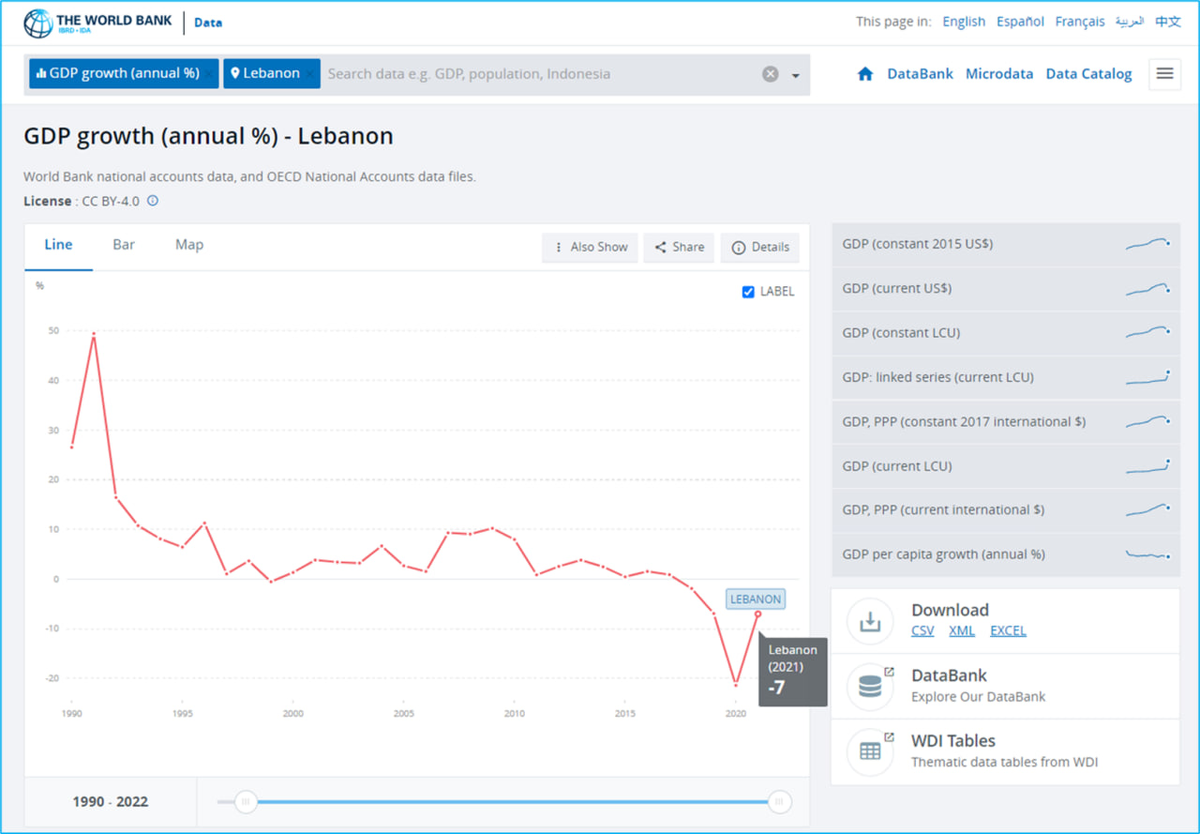The height and width of the screenshot is (834, 1200).
Task: Switch page language to Français
Action: tap(1080, 22)
